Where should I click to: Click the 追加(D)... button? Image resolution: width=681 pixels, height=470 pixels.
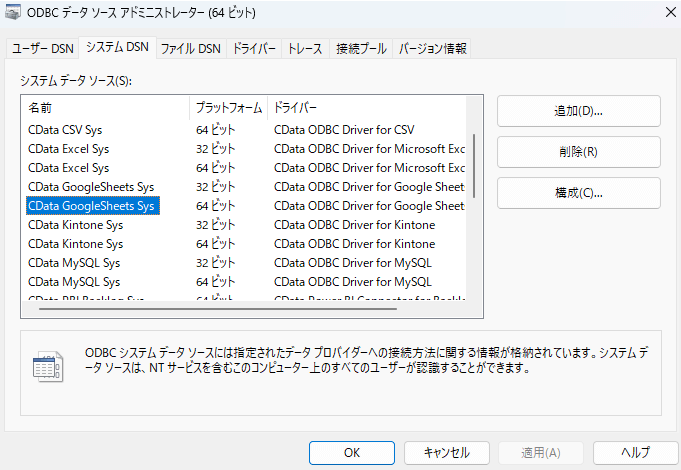click(x=579, y=111)
